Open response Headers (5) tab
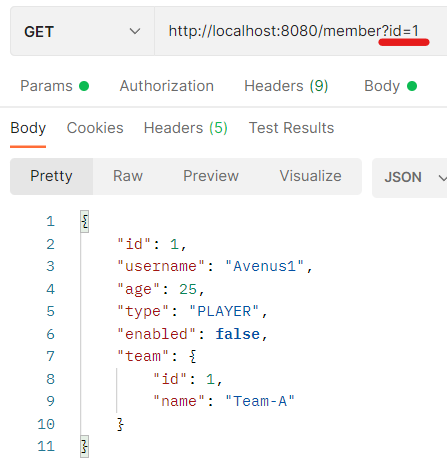447x467 pixels. tap(186, 128)
